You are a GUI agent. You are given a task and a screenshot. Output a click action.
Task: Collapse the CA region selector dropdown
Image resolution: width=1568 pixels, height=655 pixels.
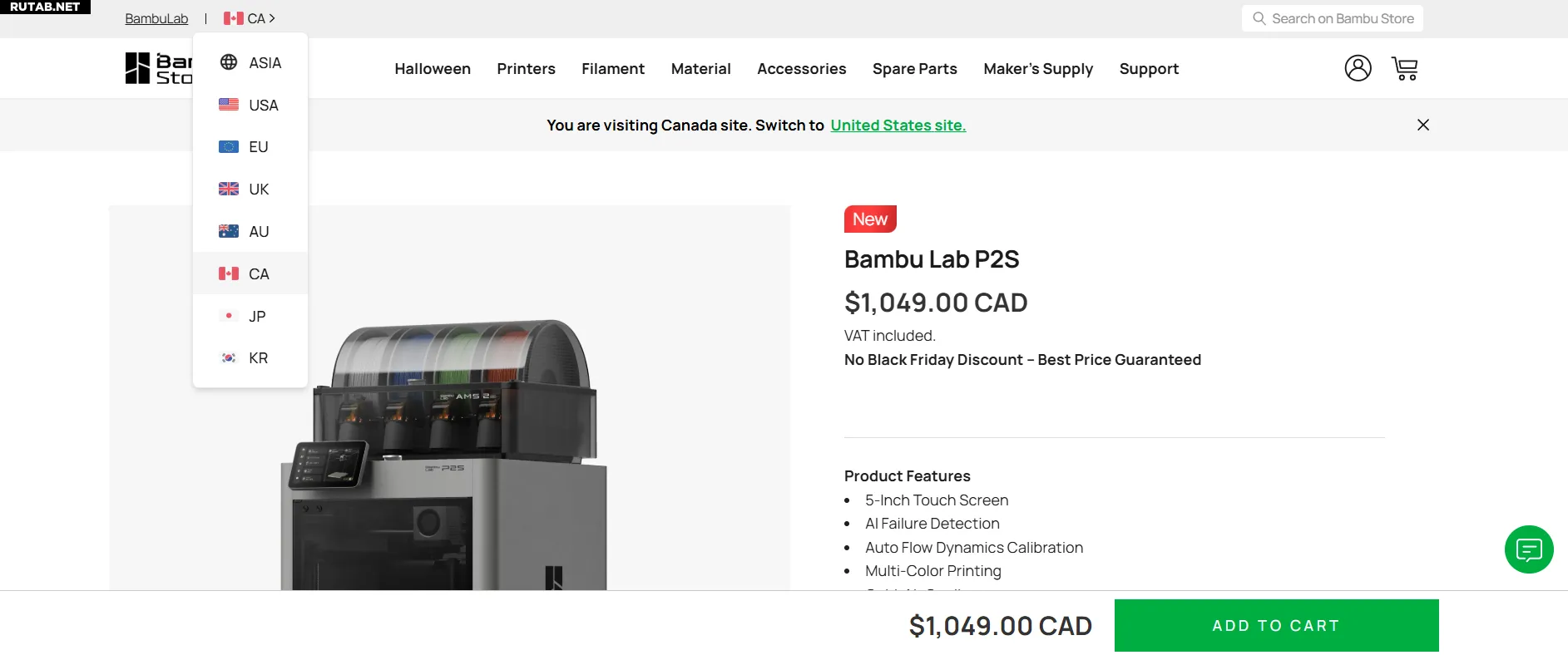(250, 18)
